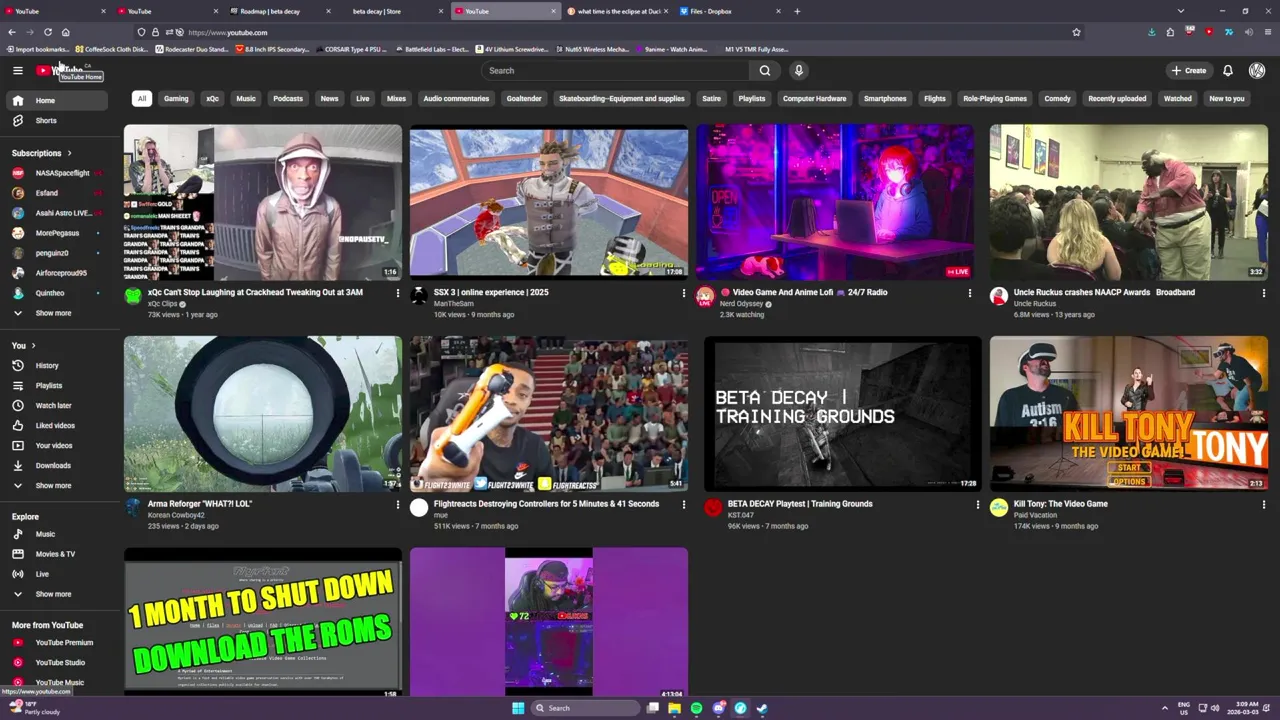Click the Create button
This screenshot has width=1280, height=720.
[1189, 70]
